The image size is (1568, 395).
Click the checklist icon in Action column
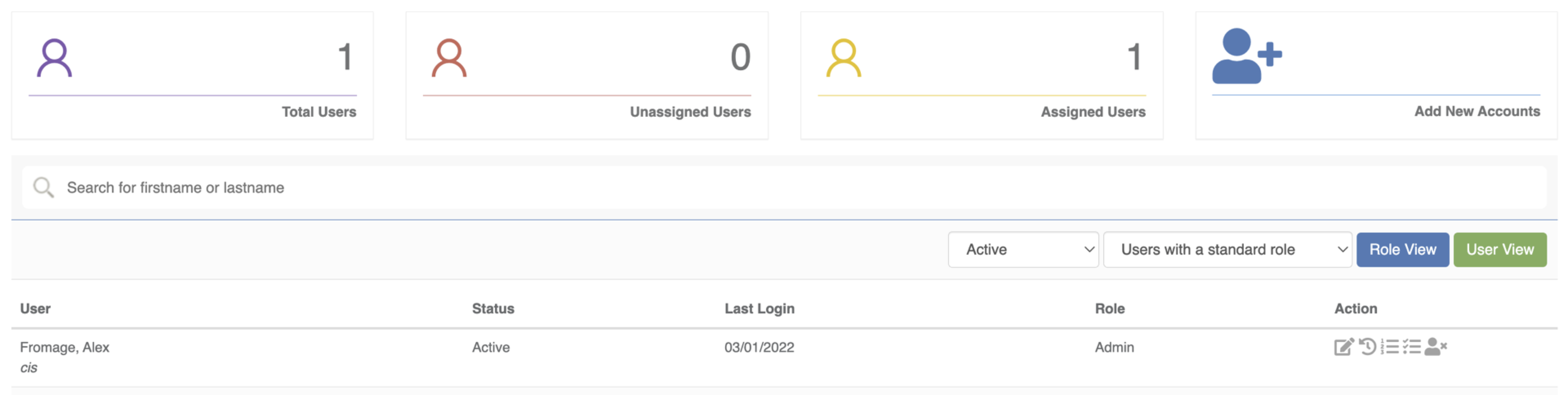coord(1412,347)
